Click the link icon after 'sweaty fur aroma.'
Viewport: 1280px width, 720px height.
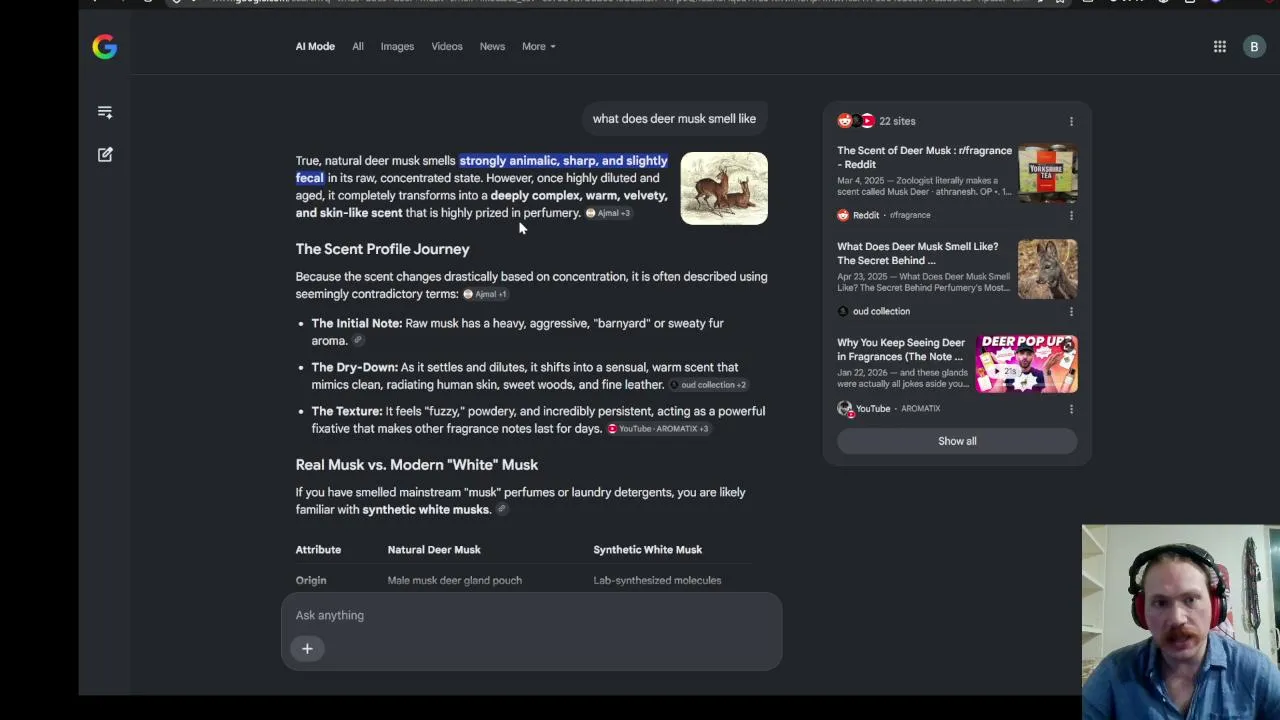[x=358, y=341]
